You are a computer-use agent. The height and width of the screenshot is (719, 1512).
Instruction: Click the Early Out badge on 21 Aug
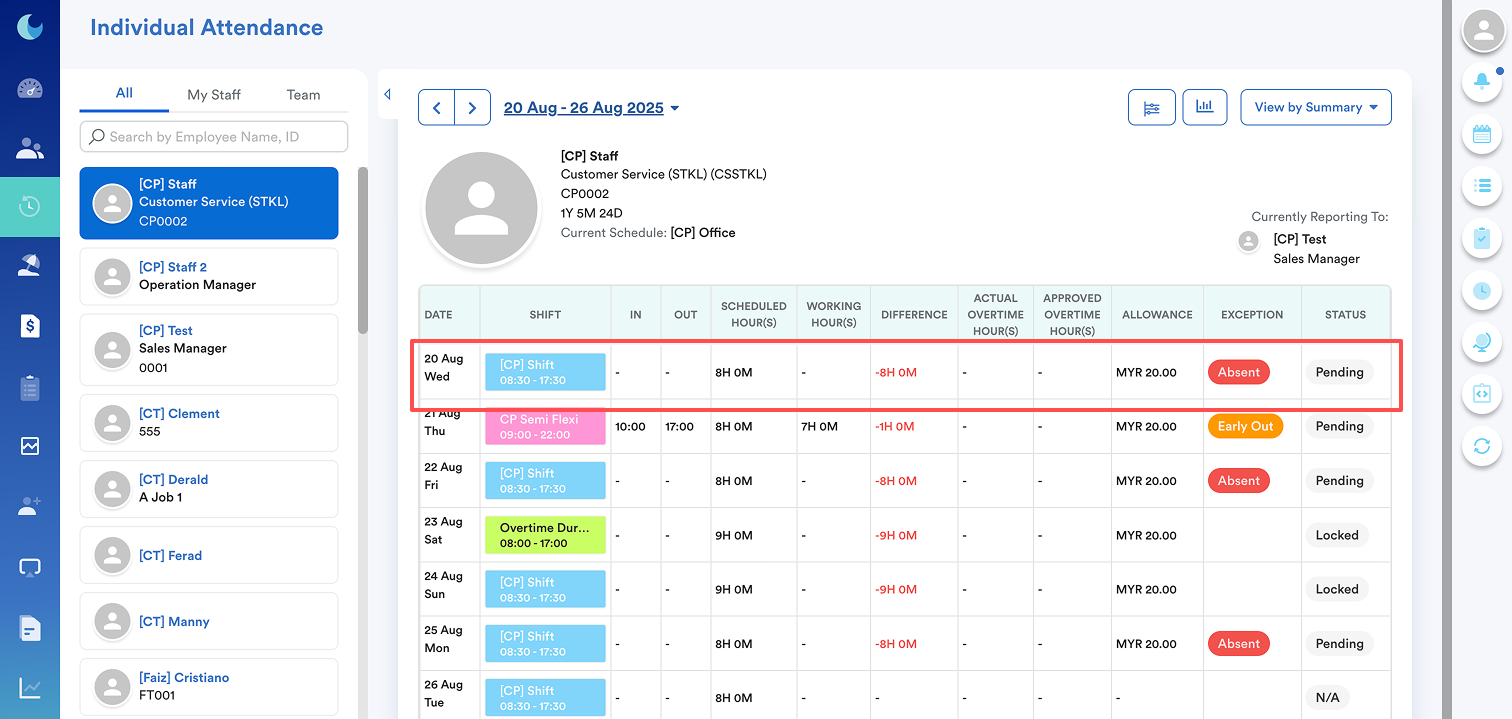tap(1245, 426)
